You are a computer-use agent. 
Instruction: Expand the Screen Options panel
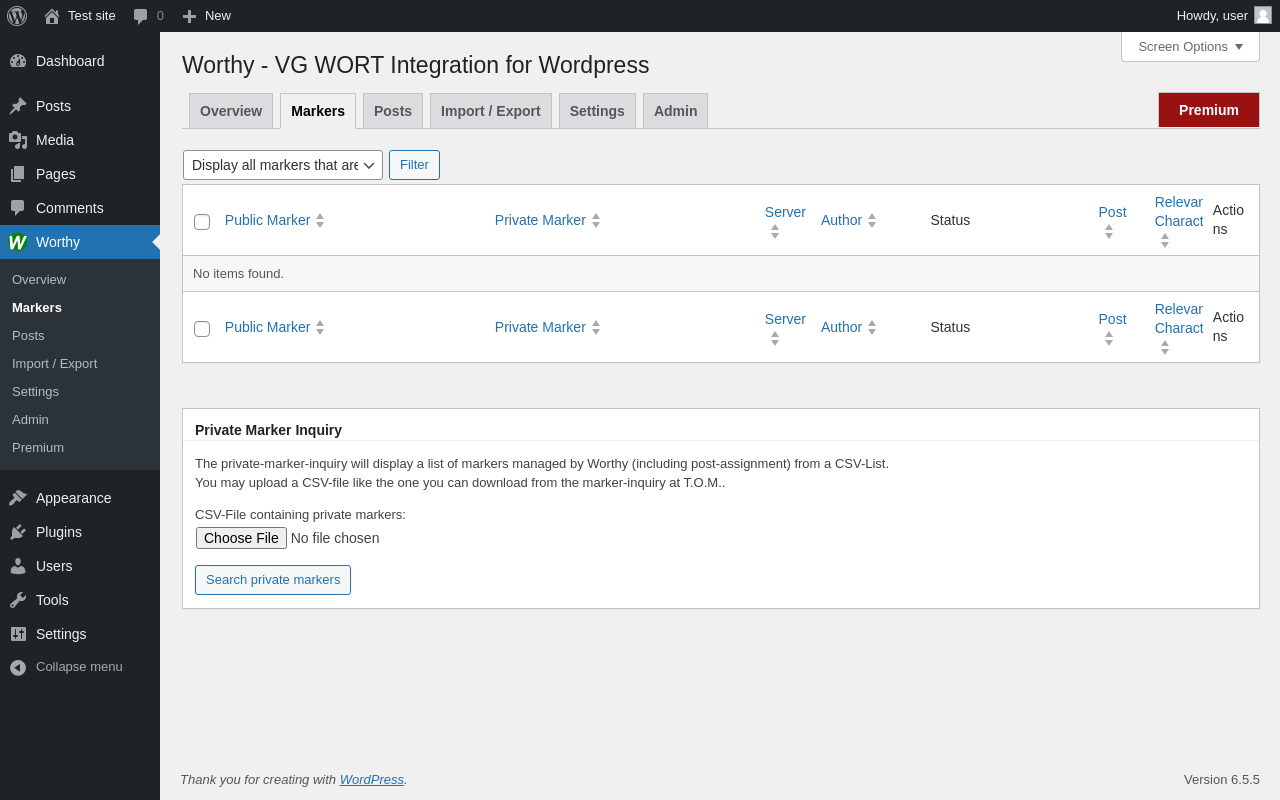1190,46
